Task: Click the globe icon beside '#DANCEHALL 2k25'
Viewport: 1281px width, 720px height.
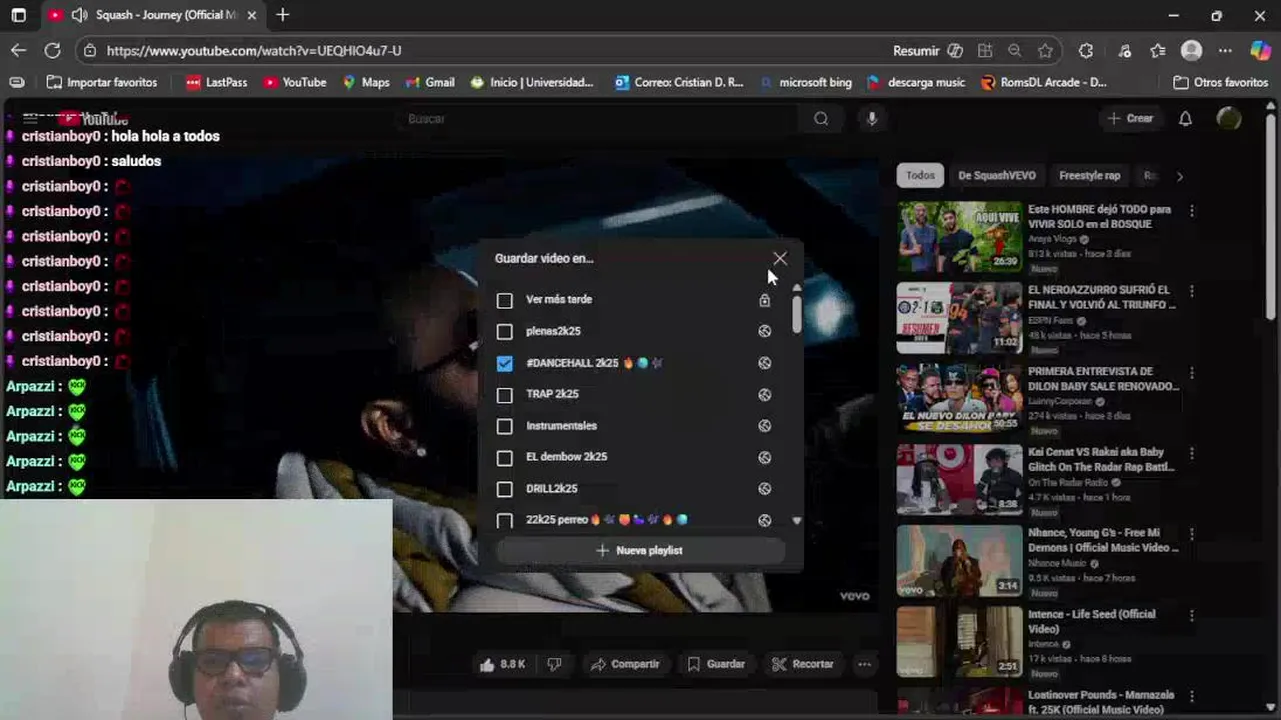Action: tap(765, 363)
